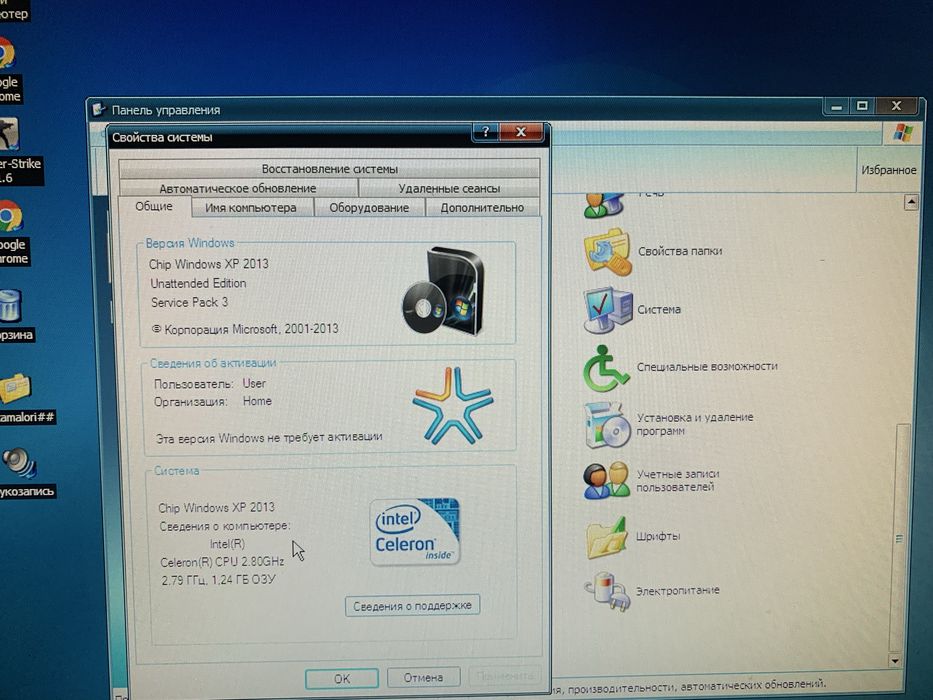Open the Система monitor icon in Control Panel

(x=608, y=310)
